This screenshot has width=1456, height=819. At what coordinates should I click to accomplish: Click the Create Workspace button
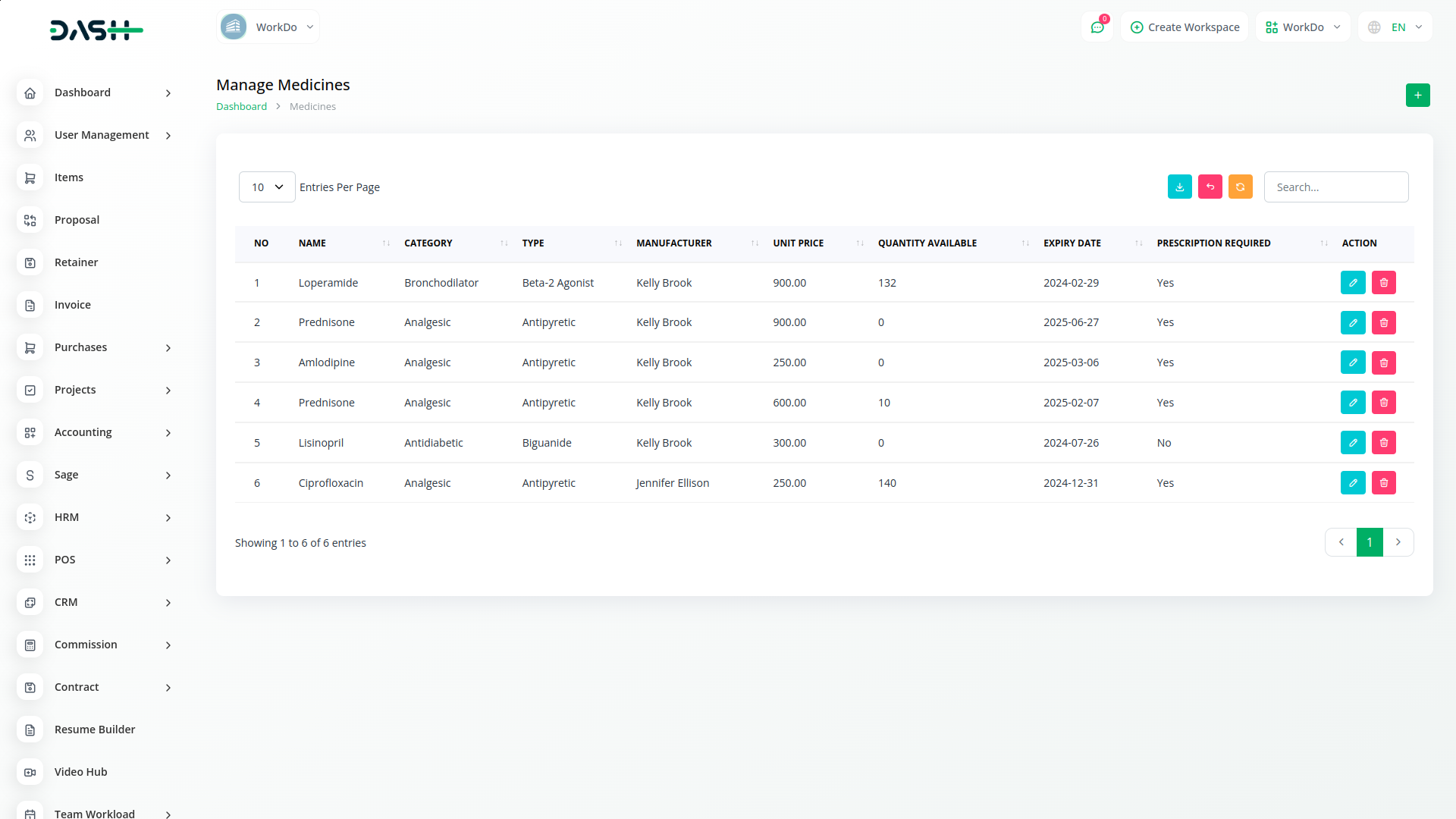[1185, 27]
